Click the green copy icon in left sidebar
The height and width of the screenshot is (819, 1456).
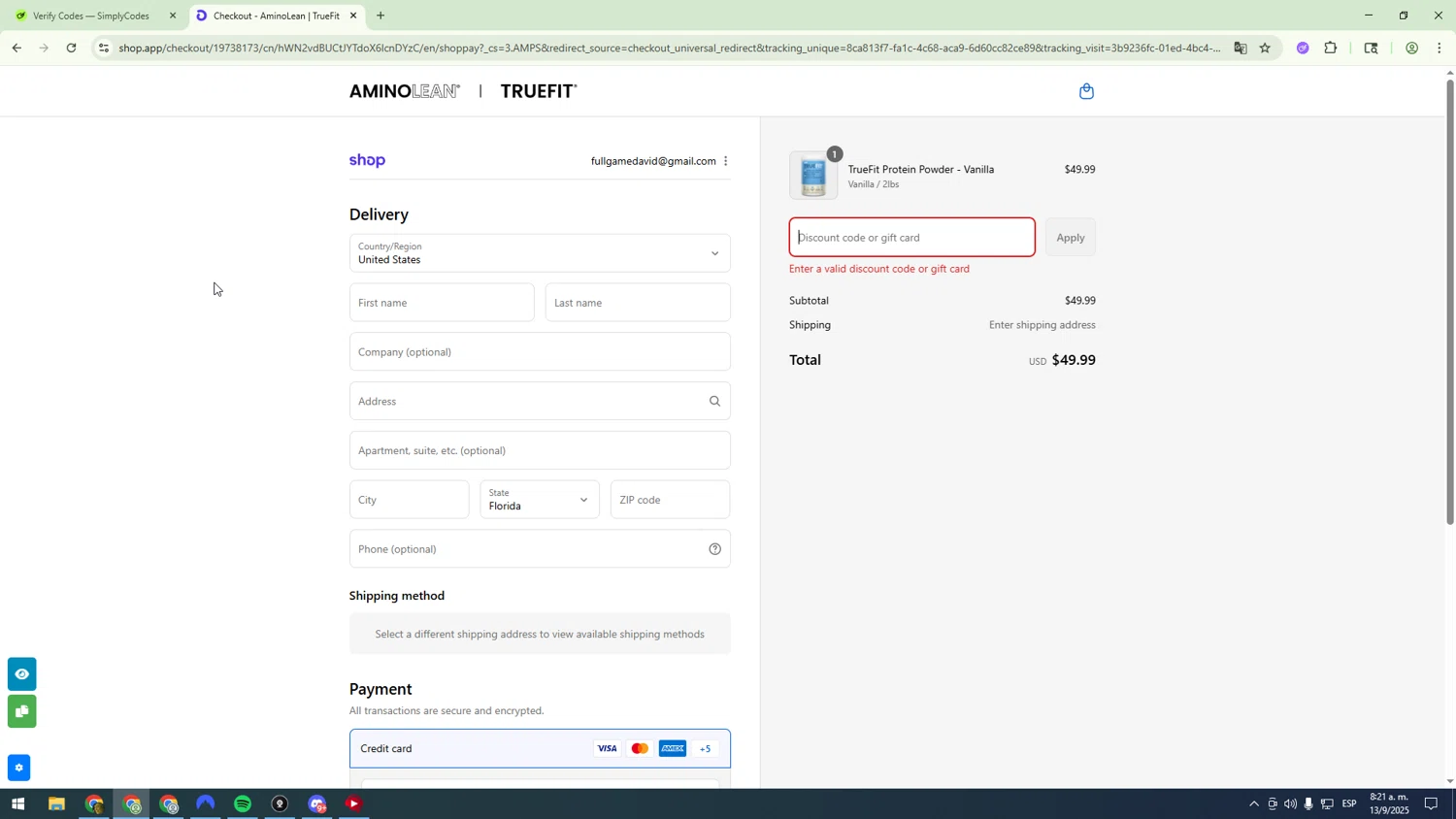(21, 711)
